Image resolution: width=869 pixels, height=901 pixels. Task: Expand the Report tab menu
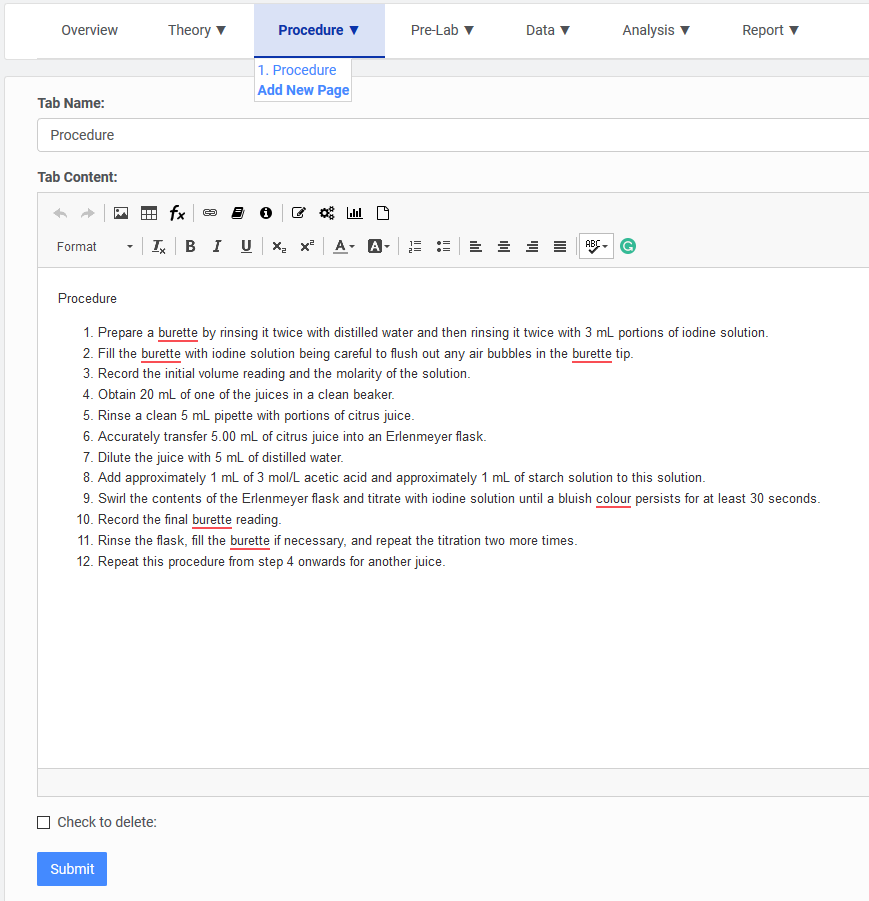770,30
